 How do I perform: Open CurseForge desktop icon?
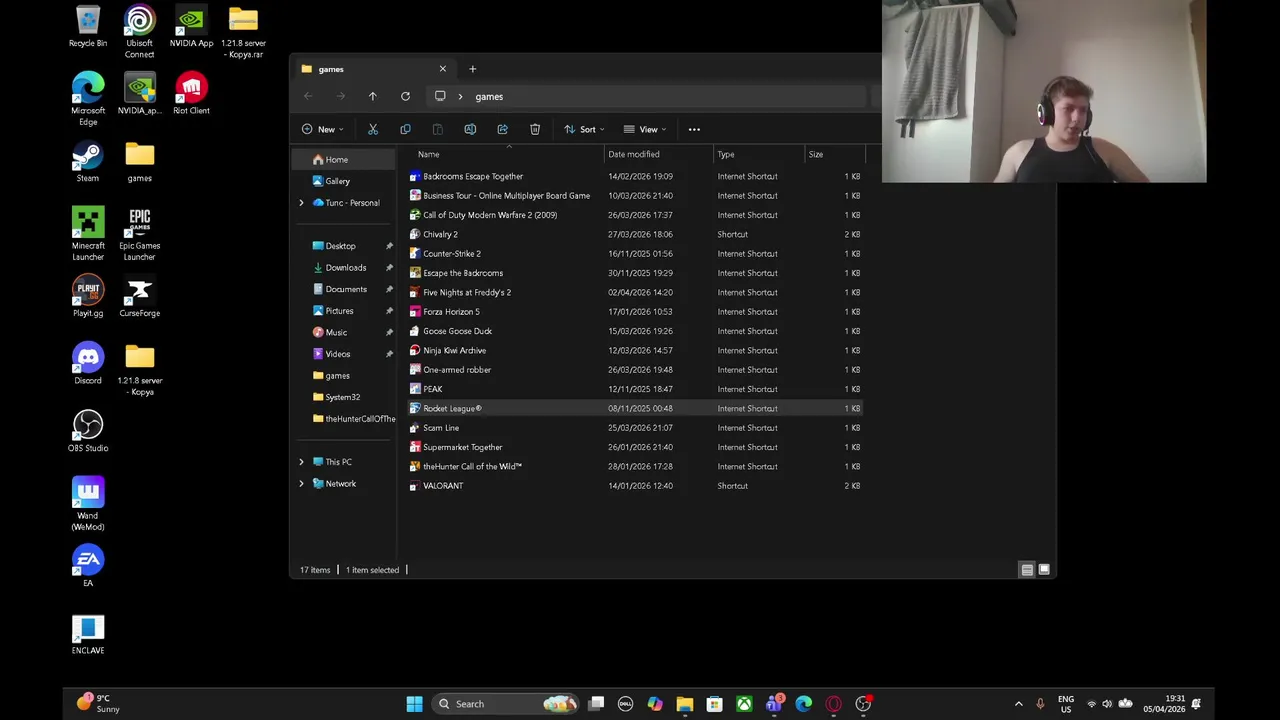click(x=139, y=297)
